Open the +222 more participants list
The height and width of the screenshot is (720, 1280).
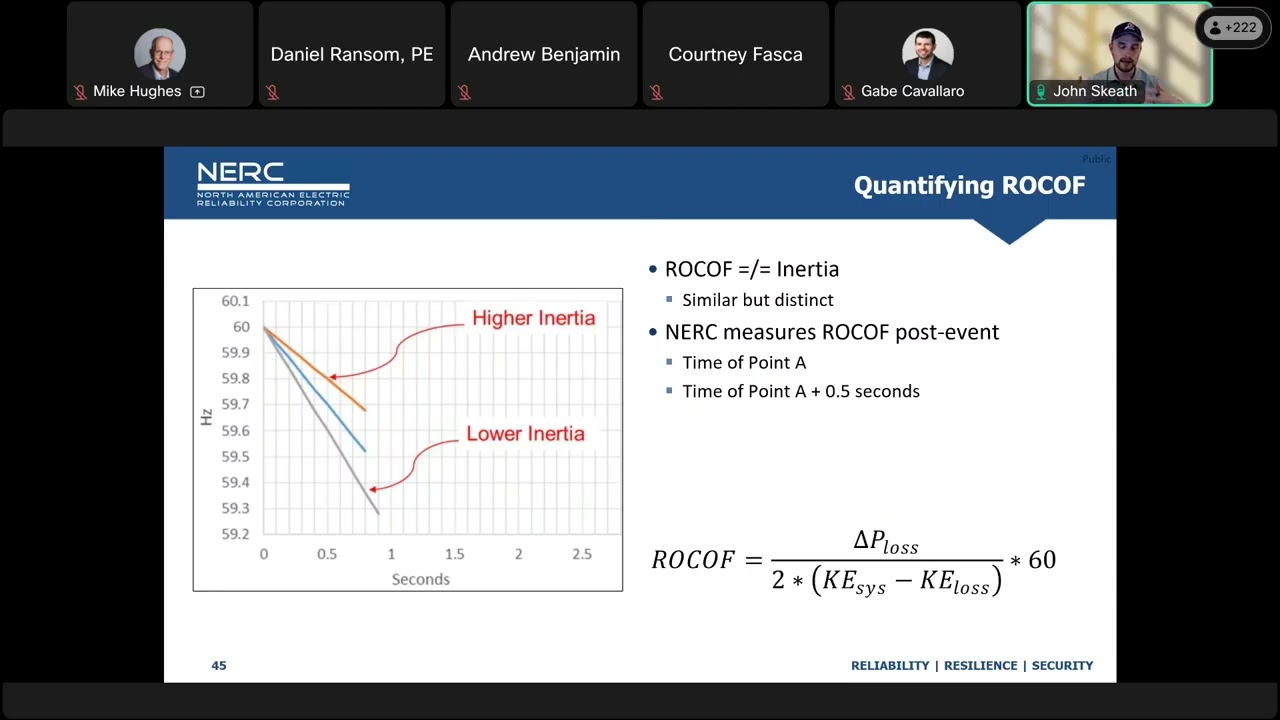click(1232, 28)
